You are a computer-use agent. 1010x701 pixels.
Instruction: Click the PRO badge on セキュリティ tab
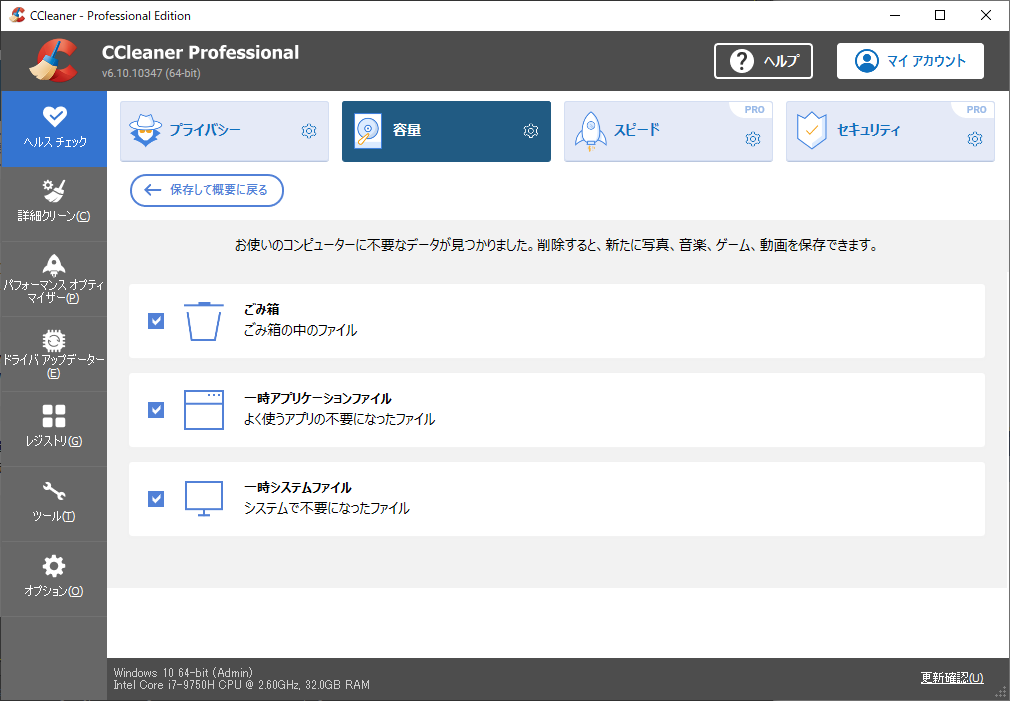[x=977, y=110]
